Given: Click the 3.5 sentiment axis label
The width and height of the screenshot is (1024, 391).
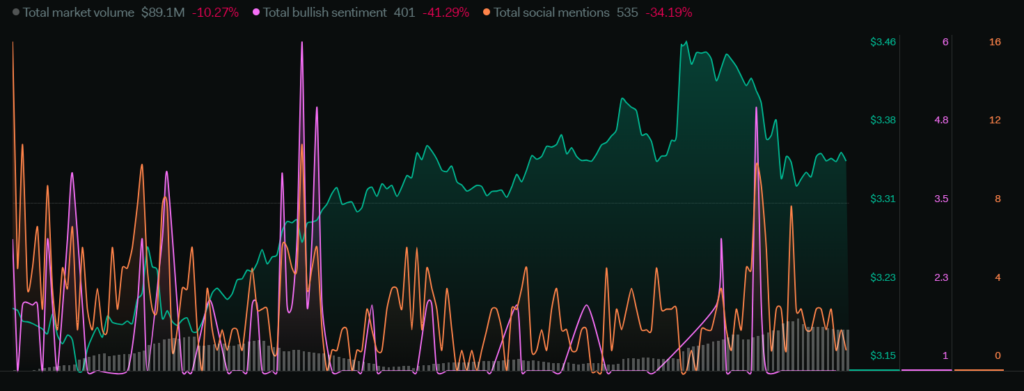Looking at the screenshot, I should 941,198.
